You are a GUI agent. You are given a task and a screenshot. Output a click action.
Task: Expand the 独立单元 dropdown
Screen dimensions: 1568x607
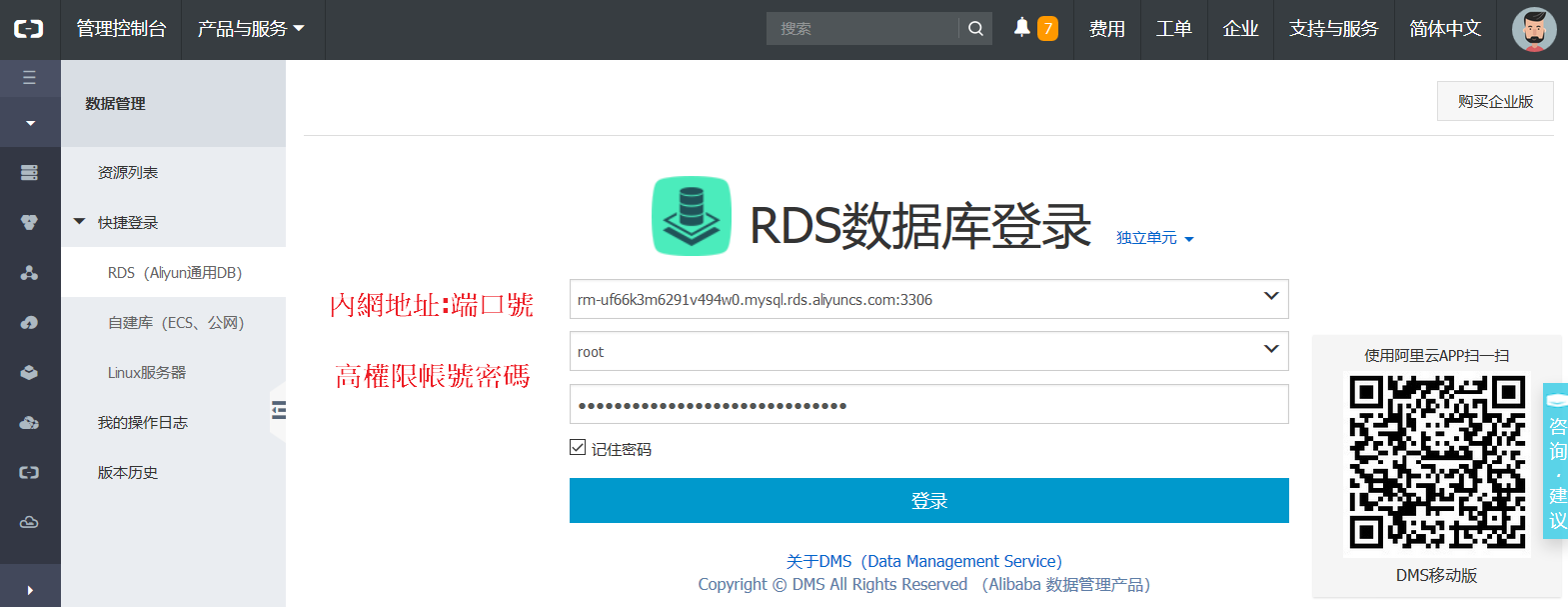click(1155, 238)
